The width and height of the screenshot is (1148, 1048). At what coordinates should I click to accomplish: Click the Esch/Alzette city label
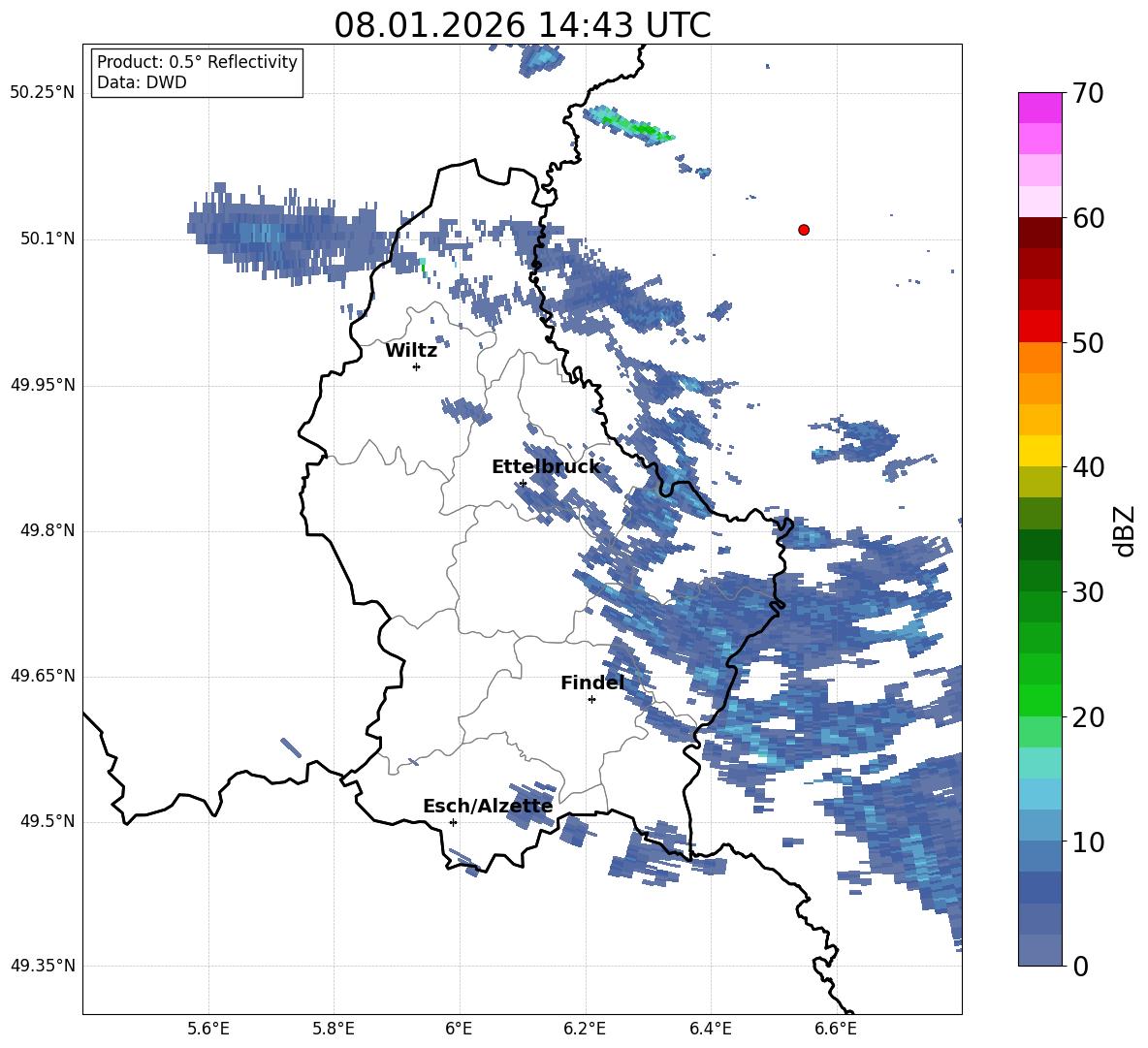[x=488, y=806]
